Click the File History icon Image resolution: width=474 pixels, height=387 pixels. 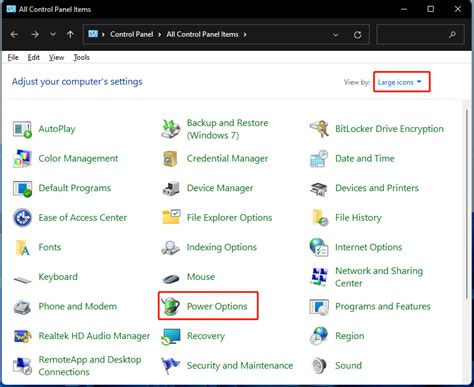tap(320, 218)
